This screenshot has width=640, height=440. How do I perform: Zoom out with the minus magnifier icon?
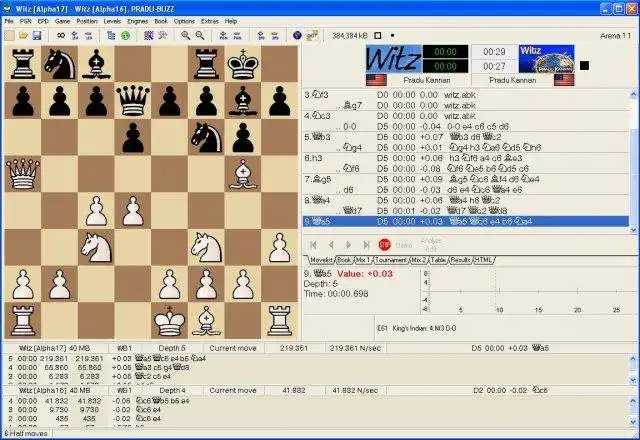(x=200, y=36)
